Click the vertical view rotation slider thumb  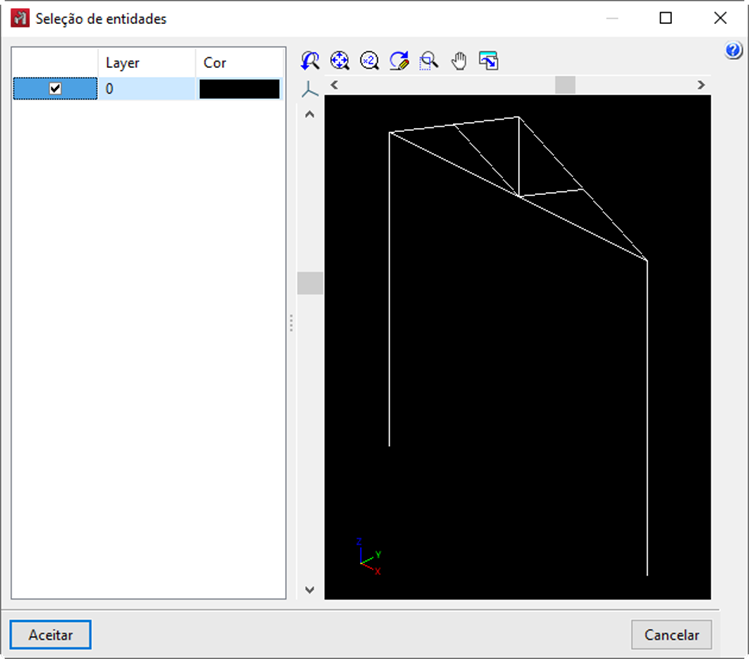tap(310, 283)
